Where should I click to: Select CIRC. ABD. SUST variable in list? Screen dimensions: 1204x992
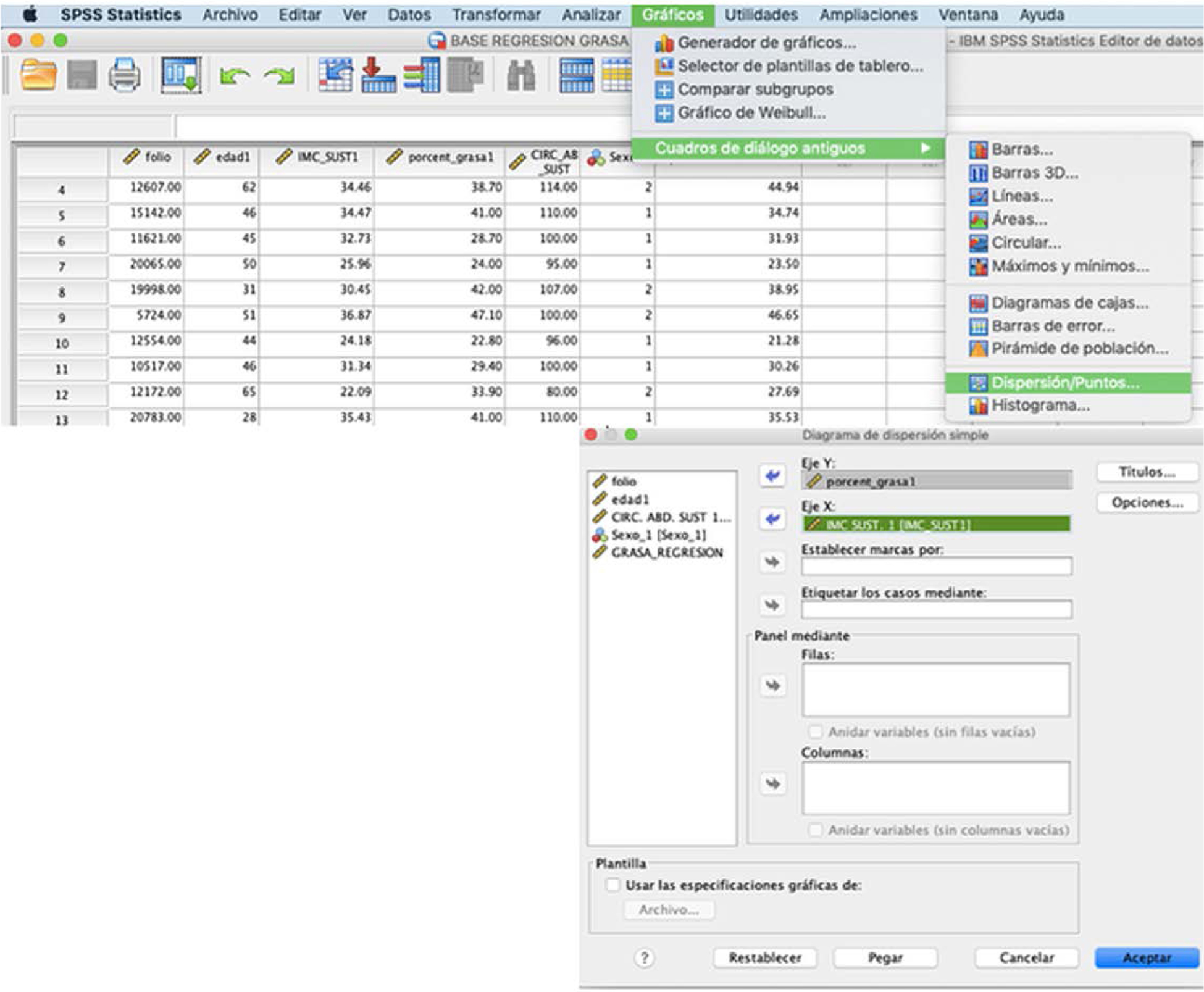(661, 517)
